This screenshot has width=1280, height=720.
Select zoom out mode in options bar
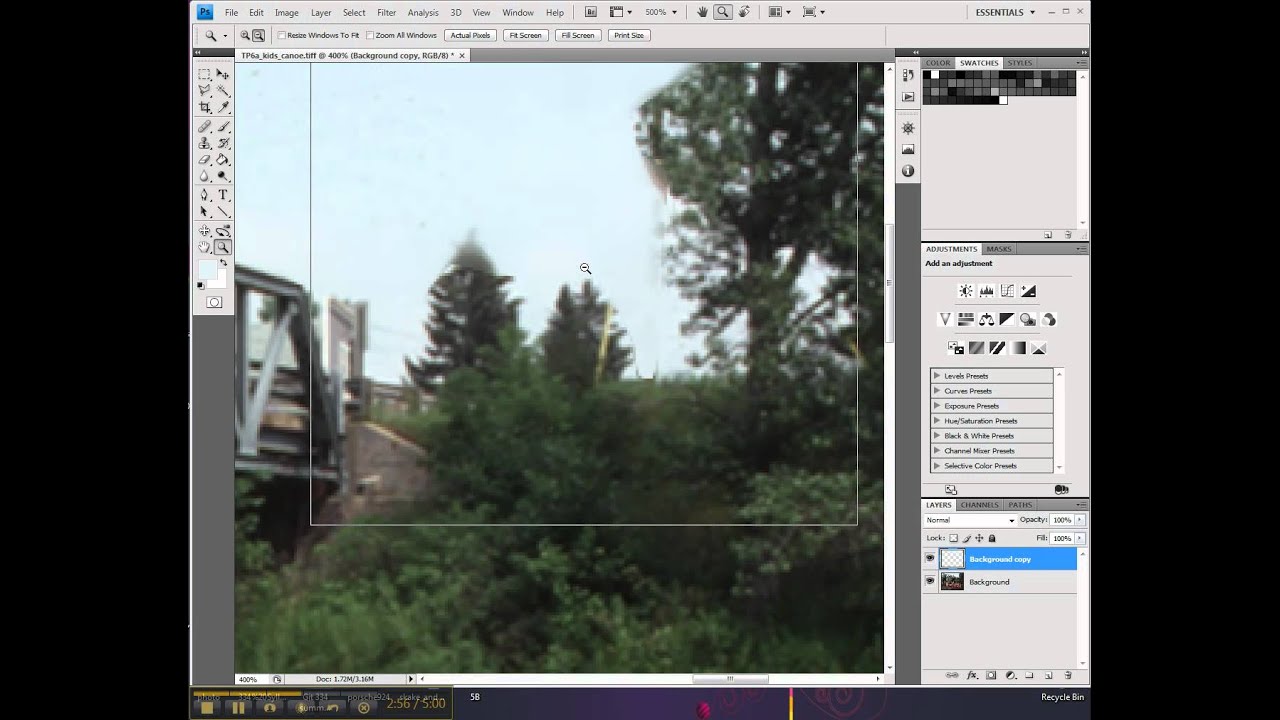[x=258, y=35]
